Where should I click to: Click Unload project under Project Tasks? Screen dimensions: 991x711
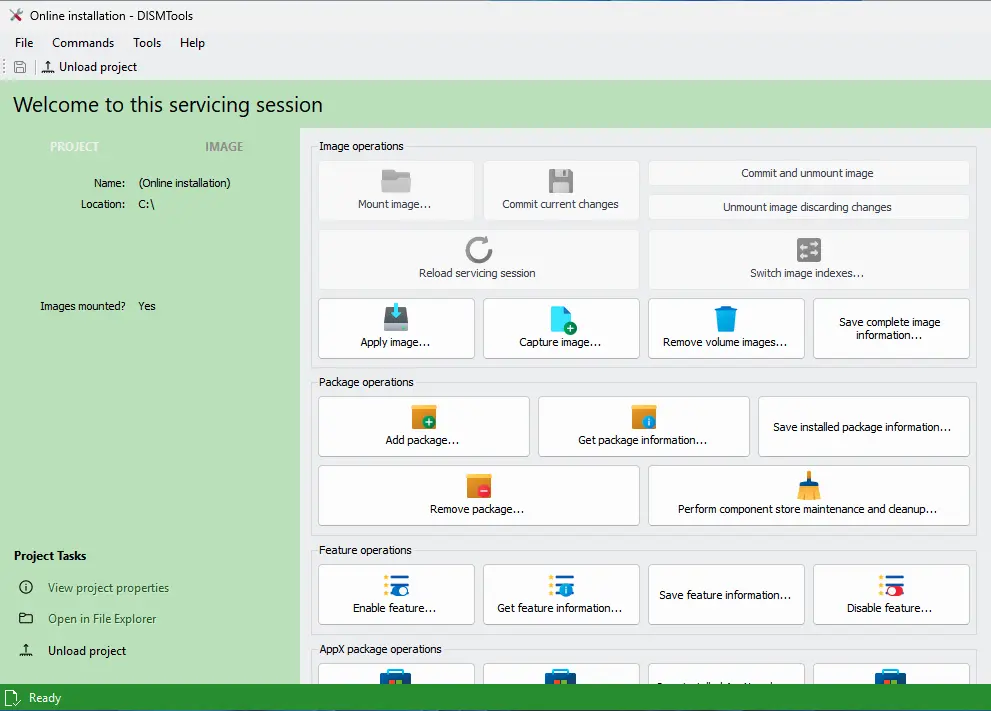[x=87, y=651]
